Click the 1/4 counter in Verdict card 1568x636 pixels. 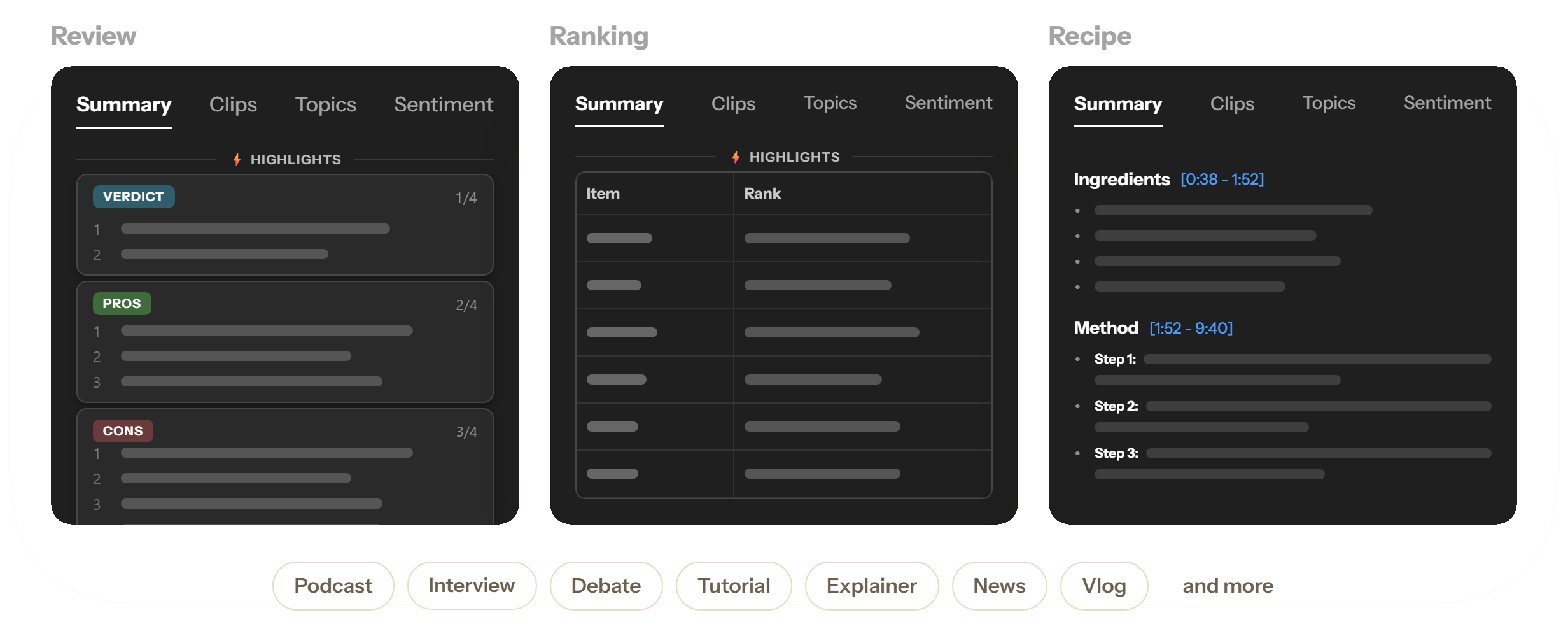pos(466,198)
